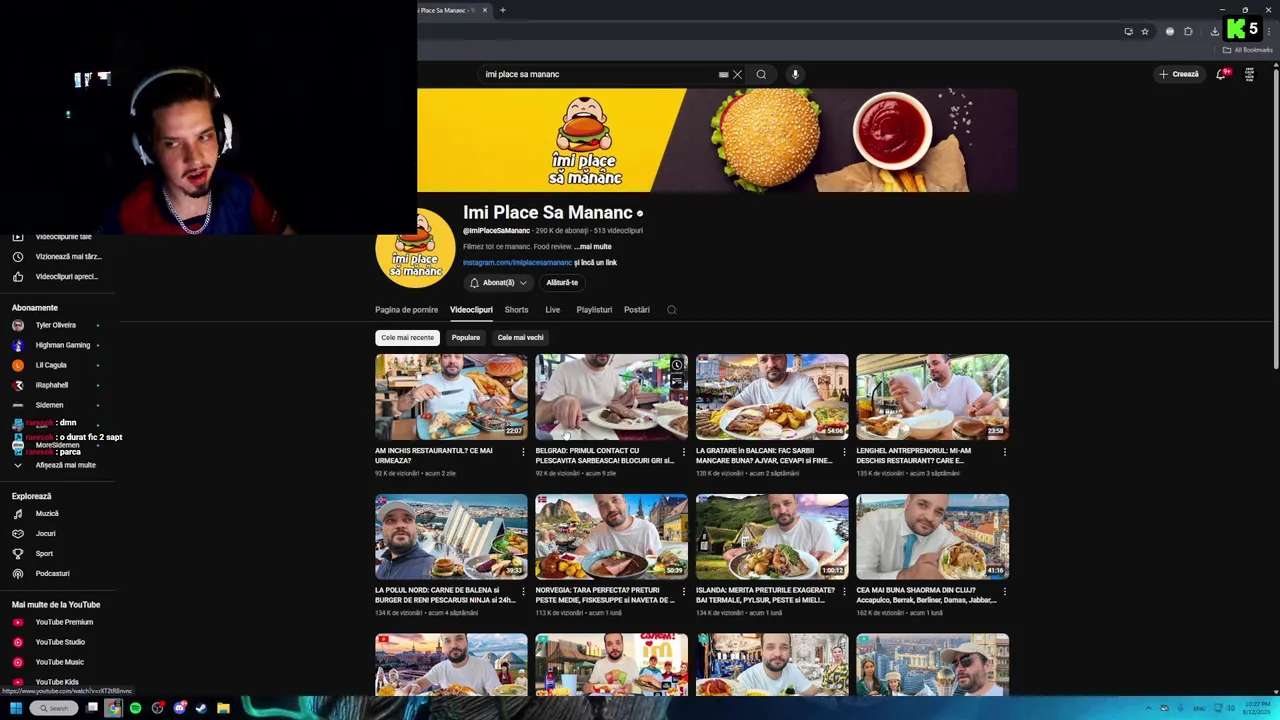Open the on-screen keyboard icon in search

point(723,74)
